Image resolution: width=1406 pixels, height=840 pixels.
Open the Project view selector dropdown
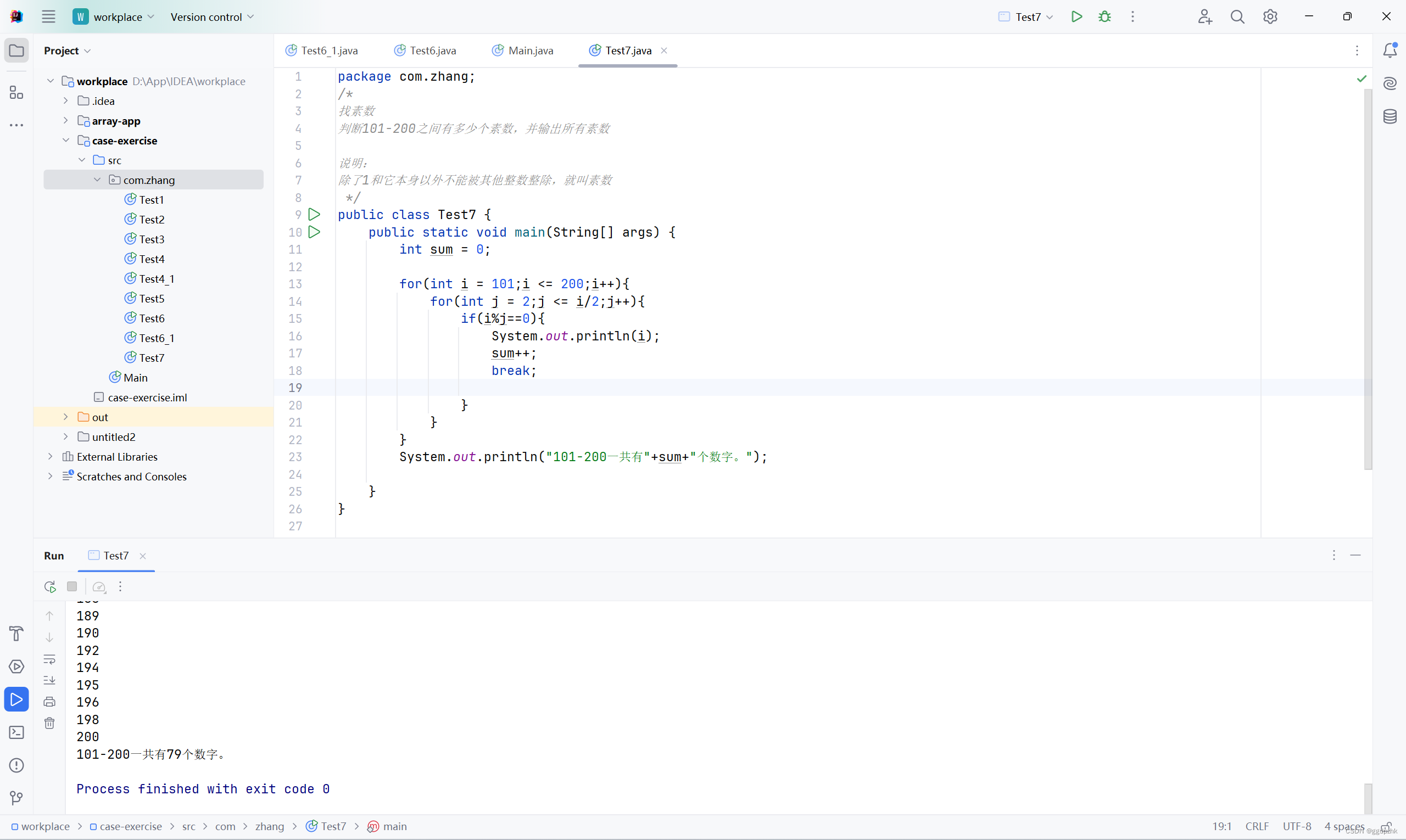[x=67, y=51]
